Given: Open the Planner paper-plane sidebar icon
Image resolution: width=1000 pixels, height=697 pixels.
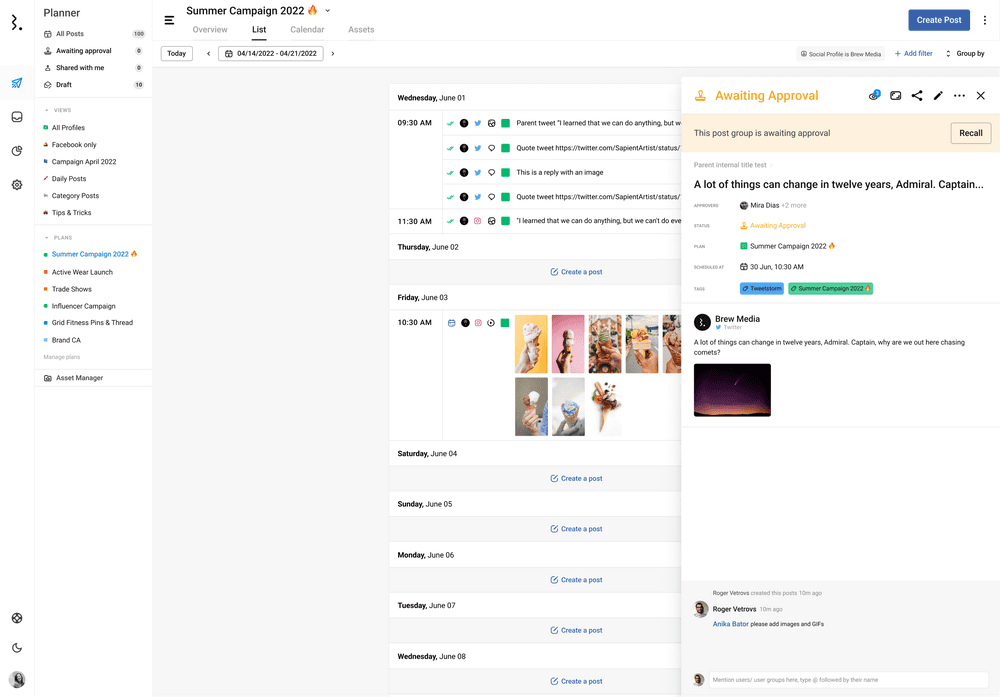Looking at the screenshot, I should click(17, 83).
